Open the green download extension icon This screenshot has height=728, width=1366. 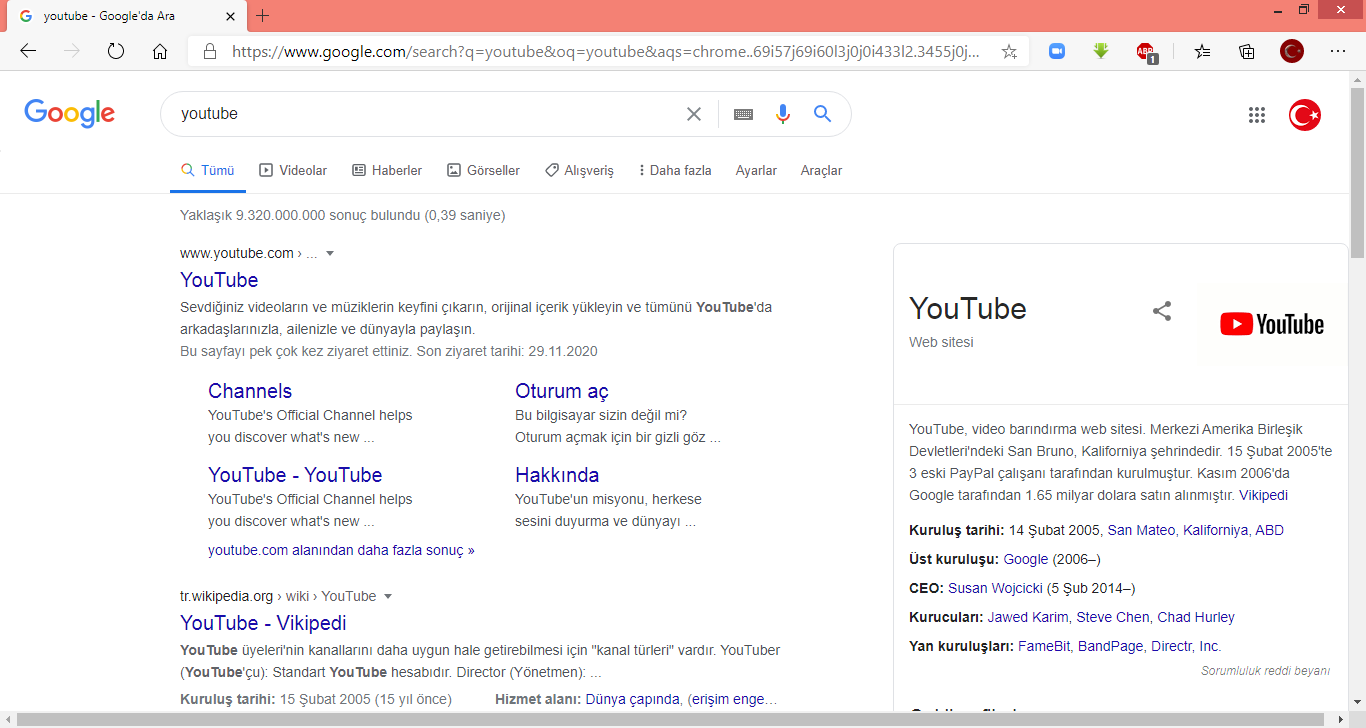coord(1101,51)
